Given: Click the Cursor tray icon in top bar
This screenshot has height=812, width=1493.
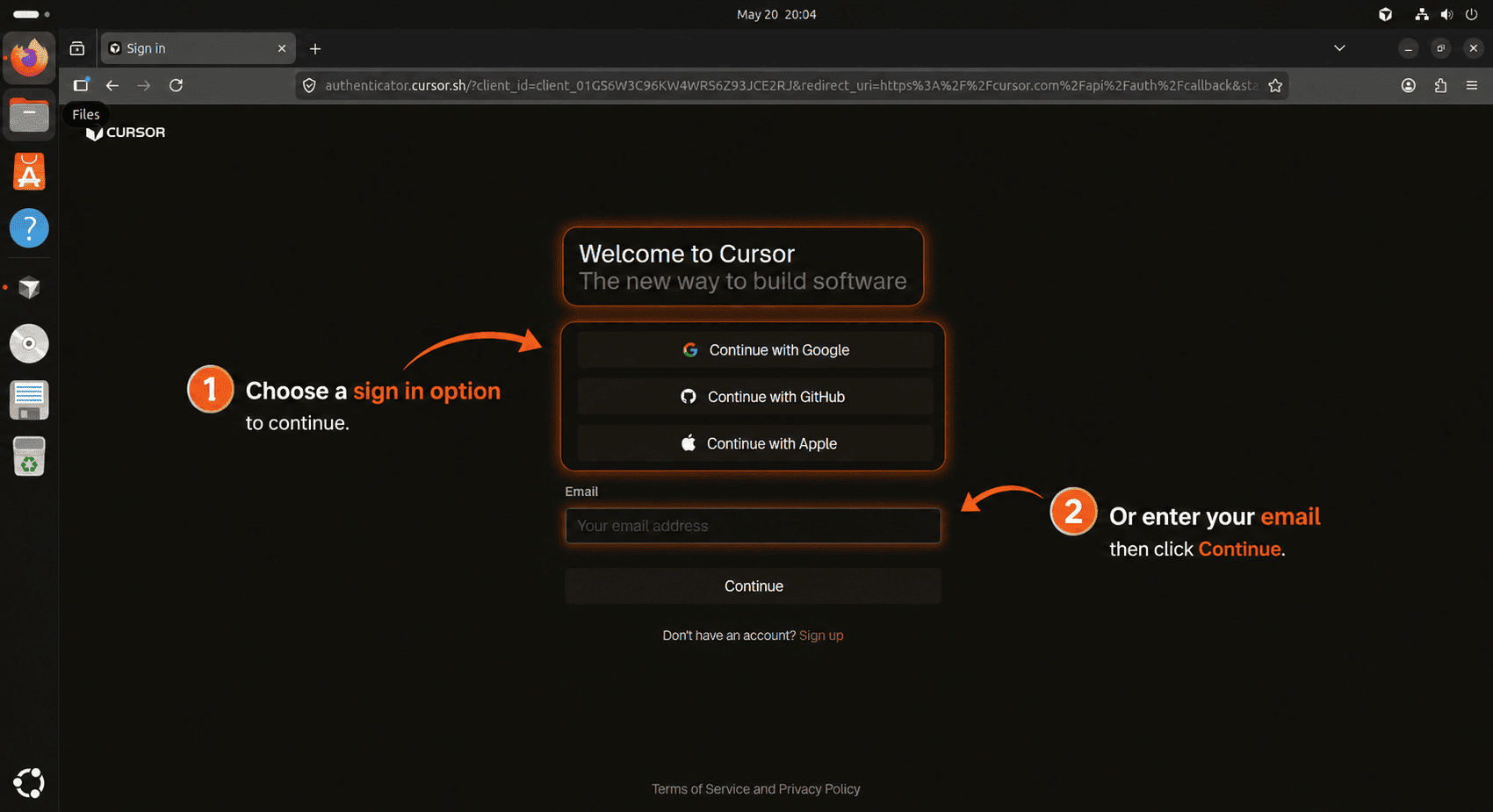Looking at the screenshot, I should 1386,14.
